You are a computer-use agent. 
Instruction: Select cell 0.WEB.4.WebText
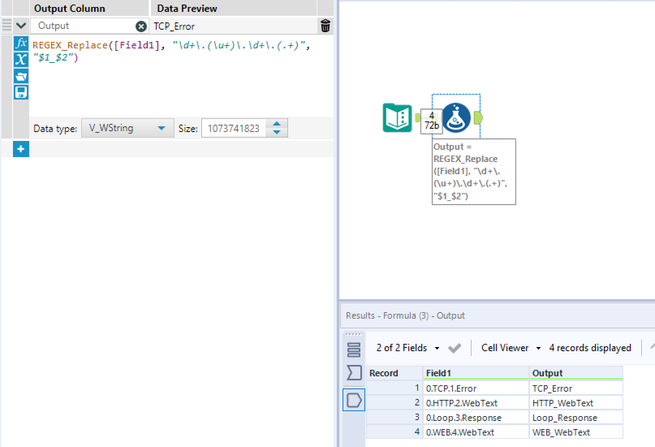(x=476, y=432)
